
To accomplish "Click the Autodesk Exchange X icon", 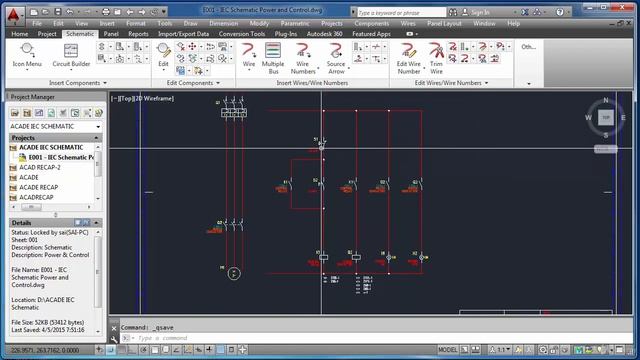I will coord(525,12).
